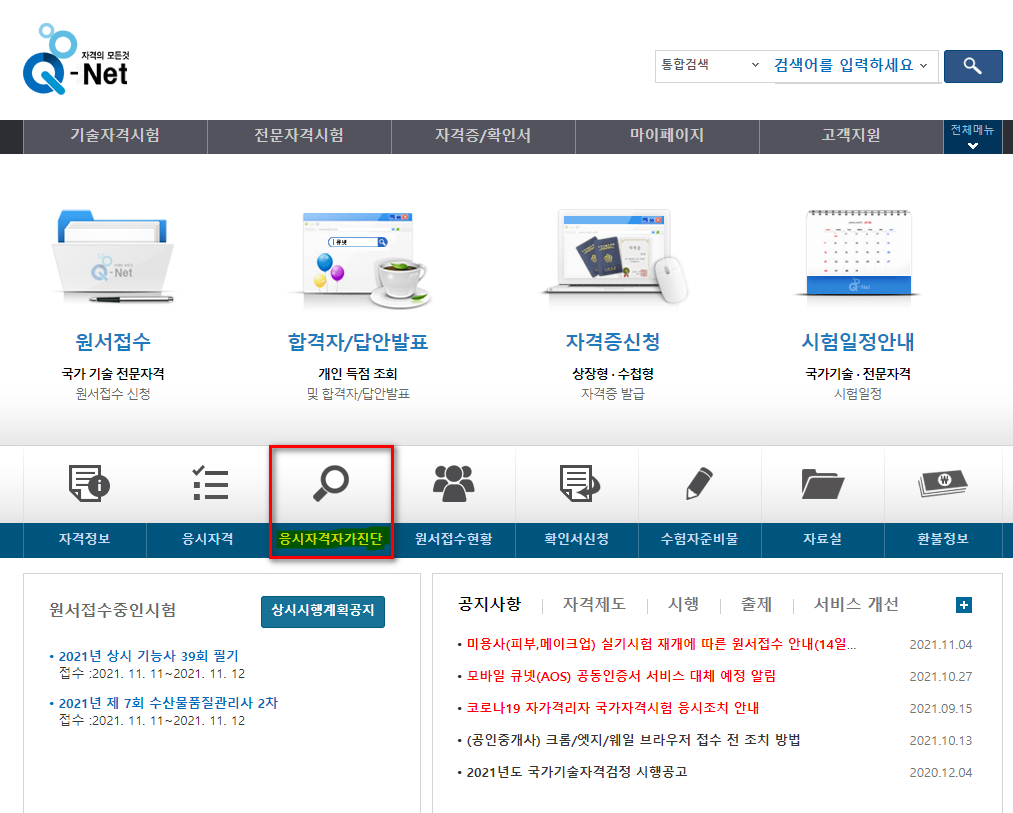1013x813 pixels.
Task: Click the 환불정보 money icon
Action: [943, 483]
